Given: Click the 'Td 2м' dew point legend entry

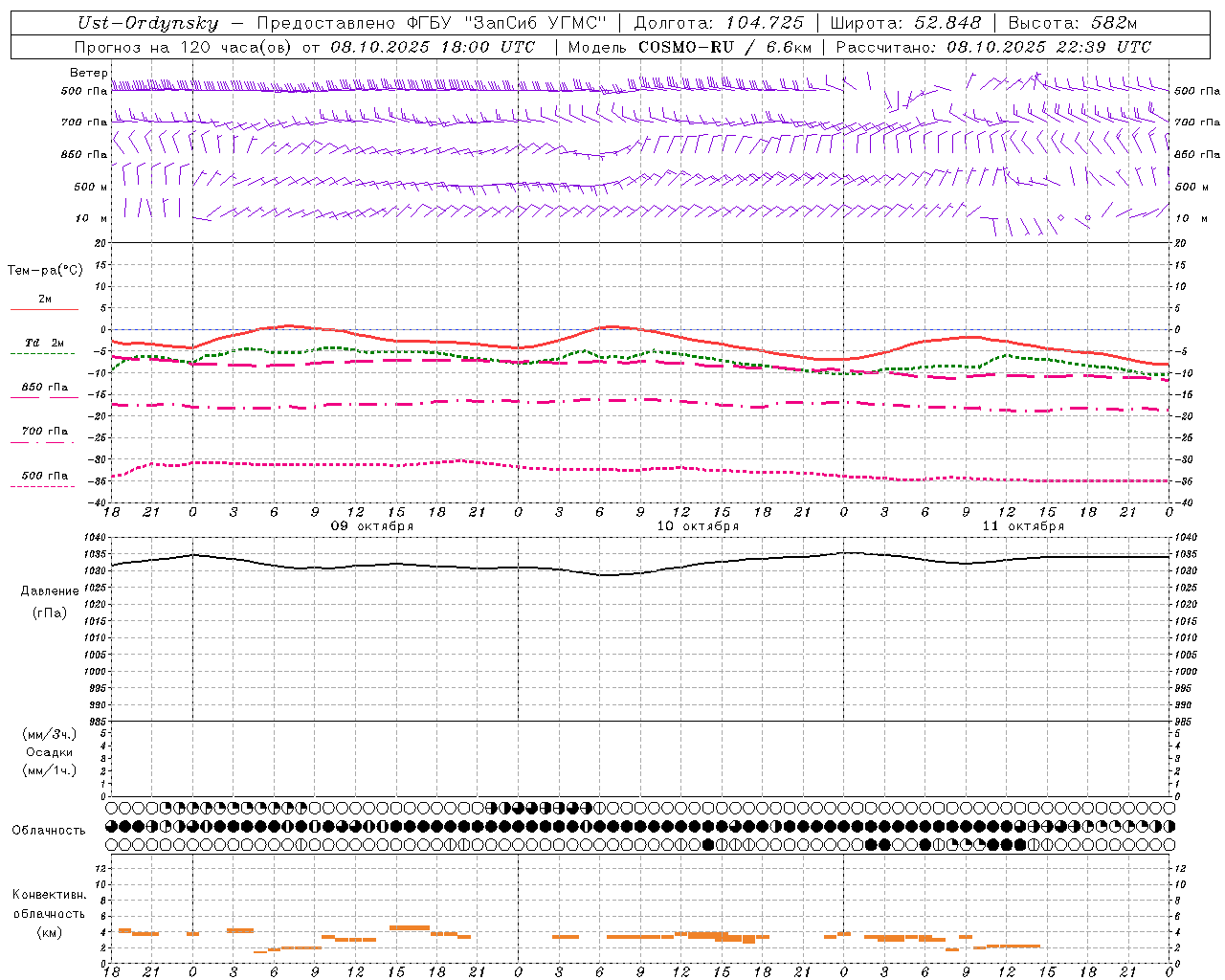Looking at the screenshot, I should click(45, 343).
